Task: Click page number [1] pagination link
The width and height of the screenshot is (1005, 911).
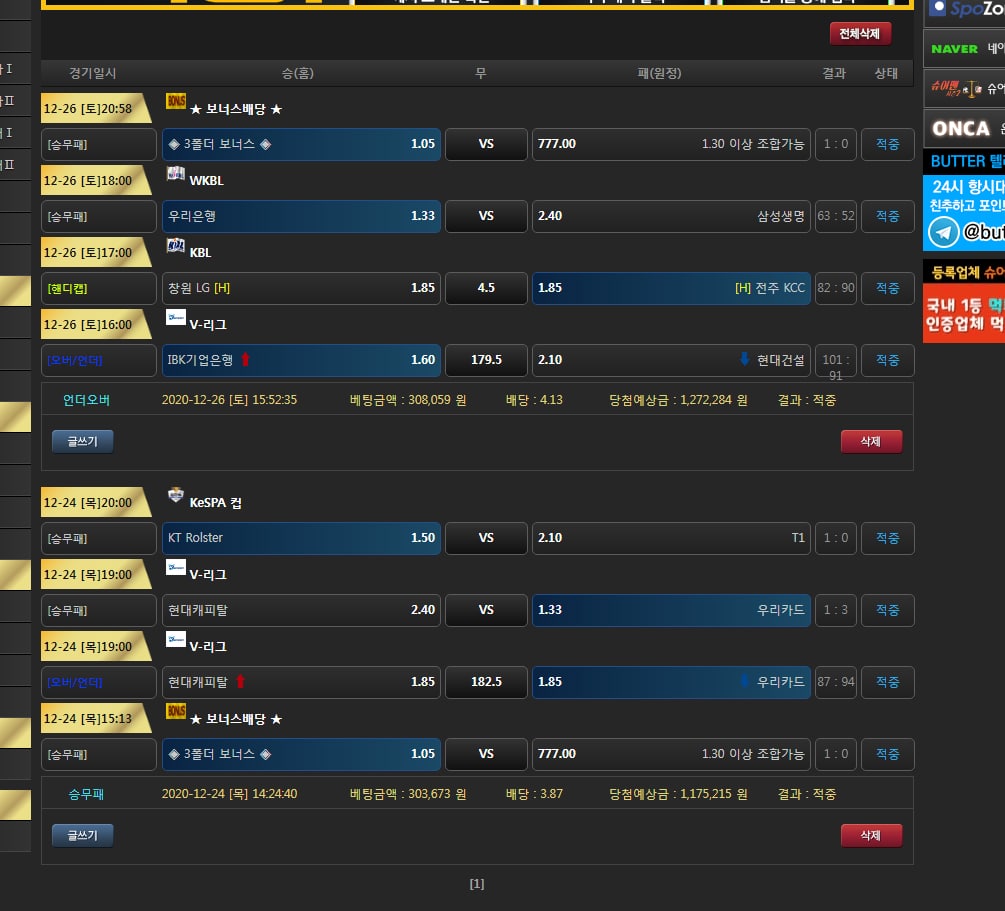Action: tap(477, 884)
